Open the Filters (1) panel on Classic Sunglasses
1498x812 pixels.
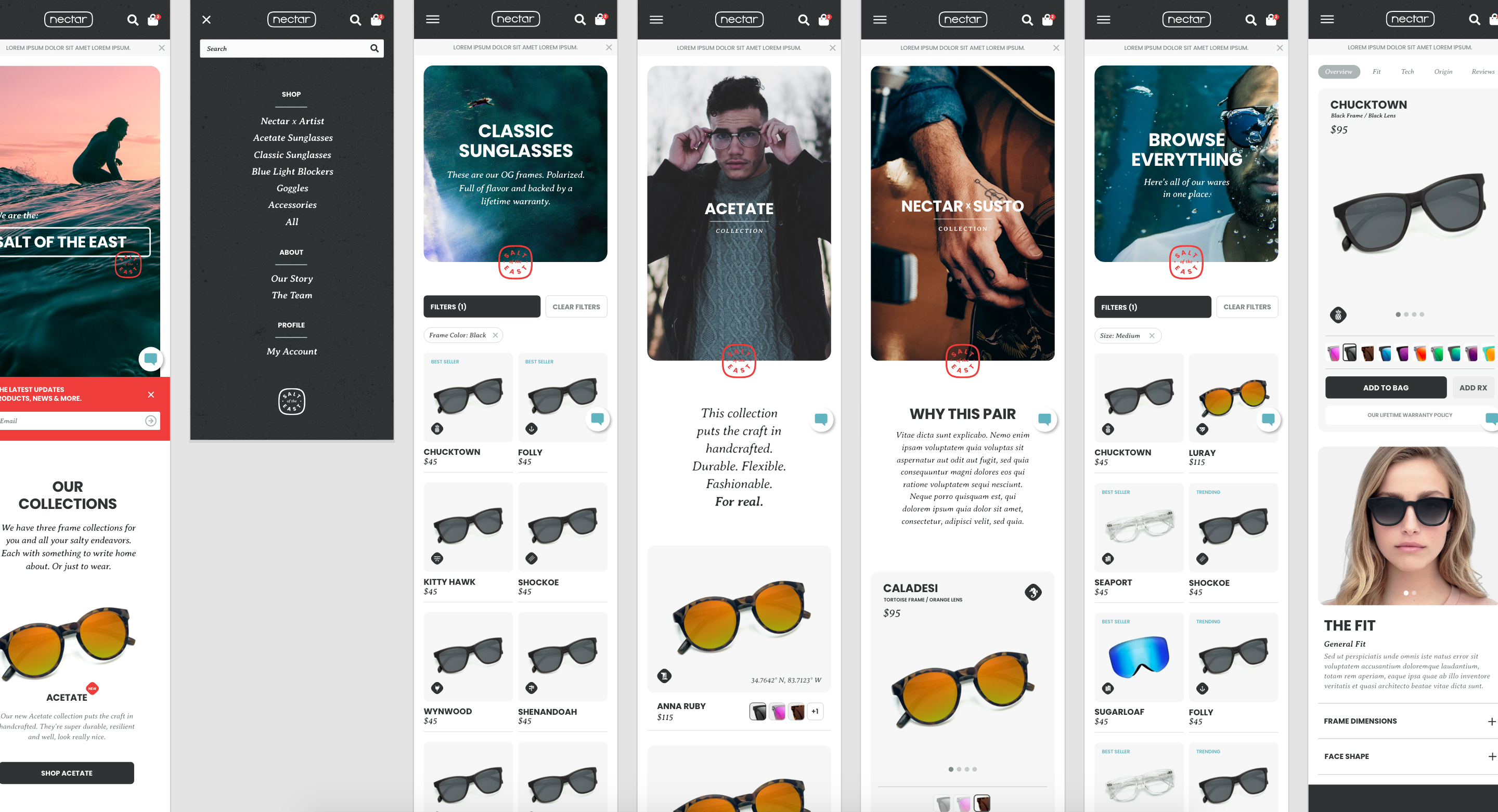click(x=482, y=307)
